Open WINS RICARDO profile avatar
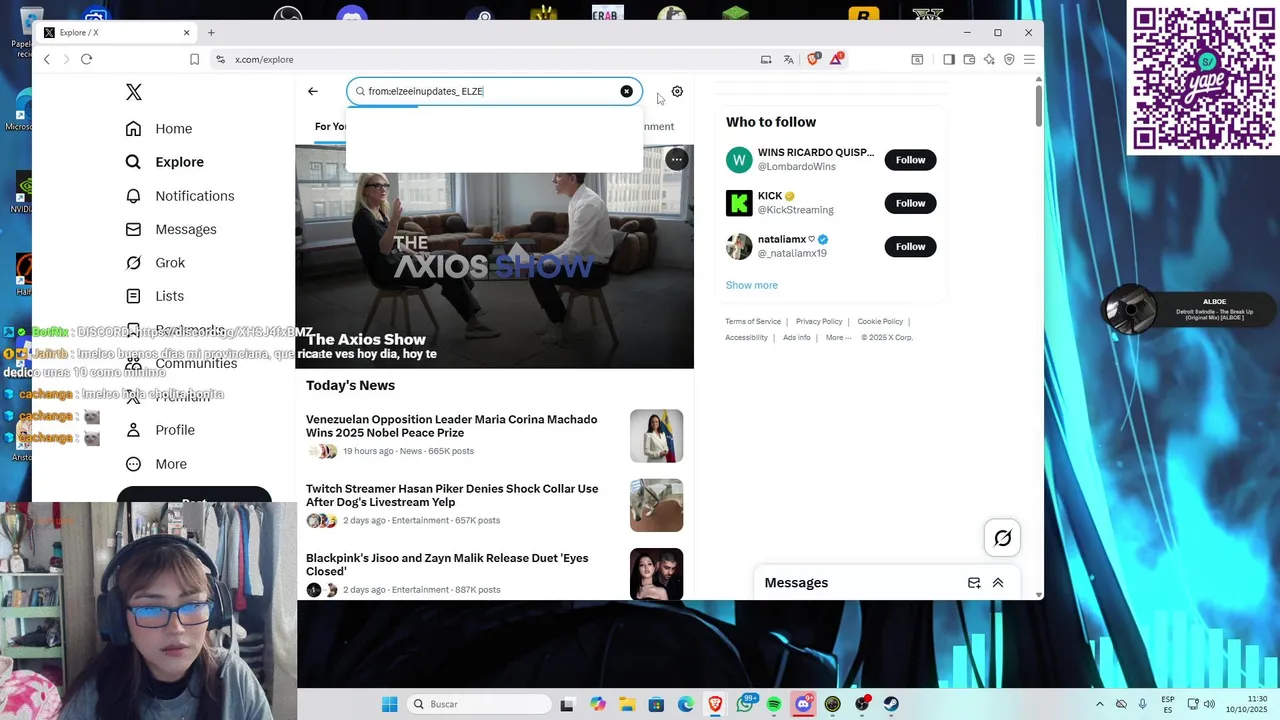 pos(739,160)
